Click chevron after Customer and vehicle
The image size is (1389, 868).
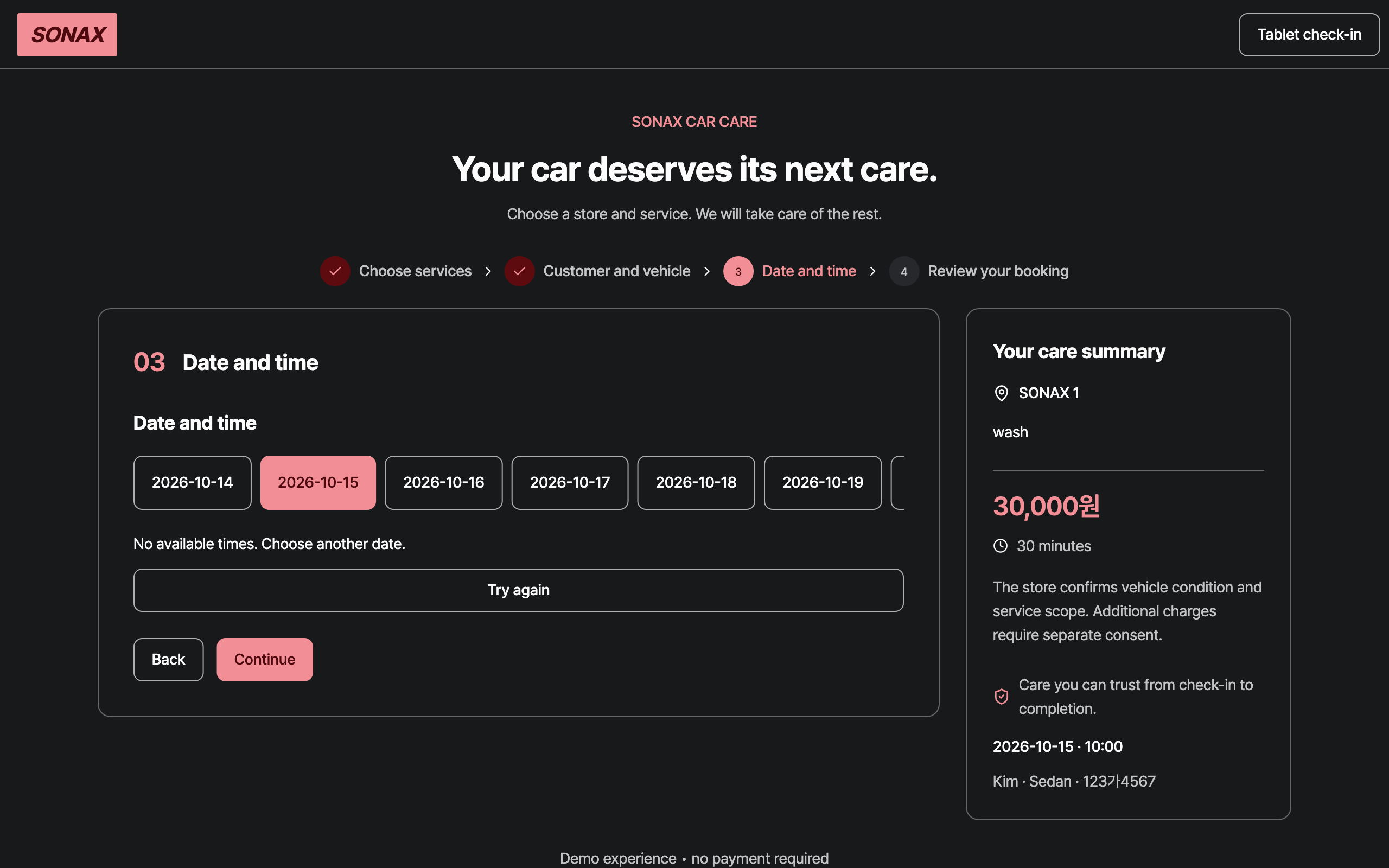(706, 271)
